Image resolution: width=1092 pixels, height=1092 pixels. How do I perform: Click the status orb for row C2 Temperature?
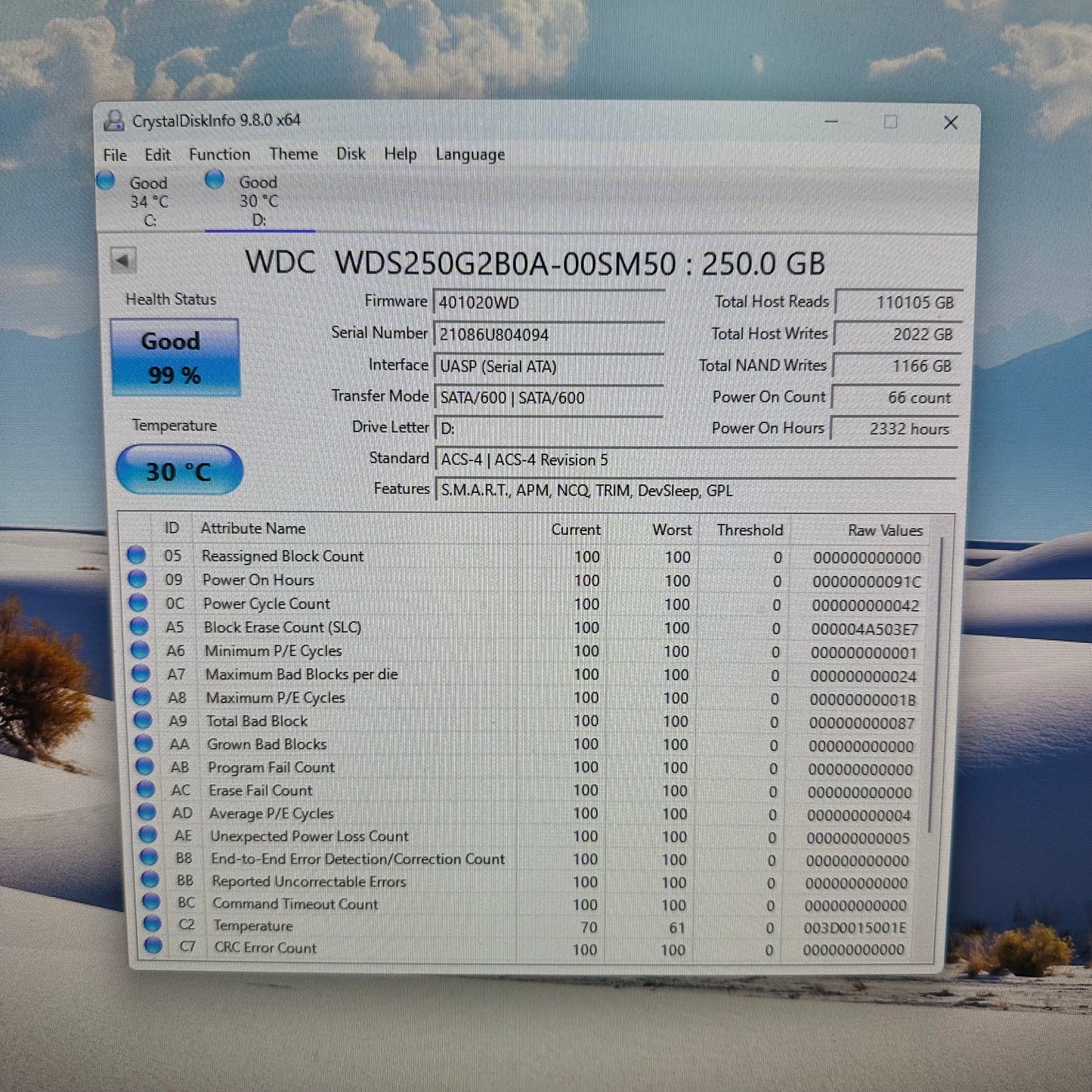152,923
